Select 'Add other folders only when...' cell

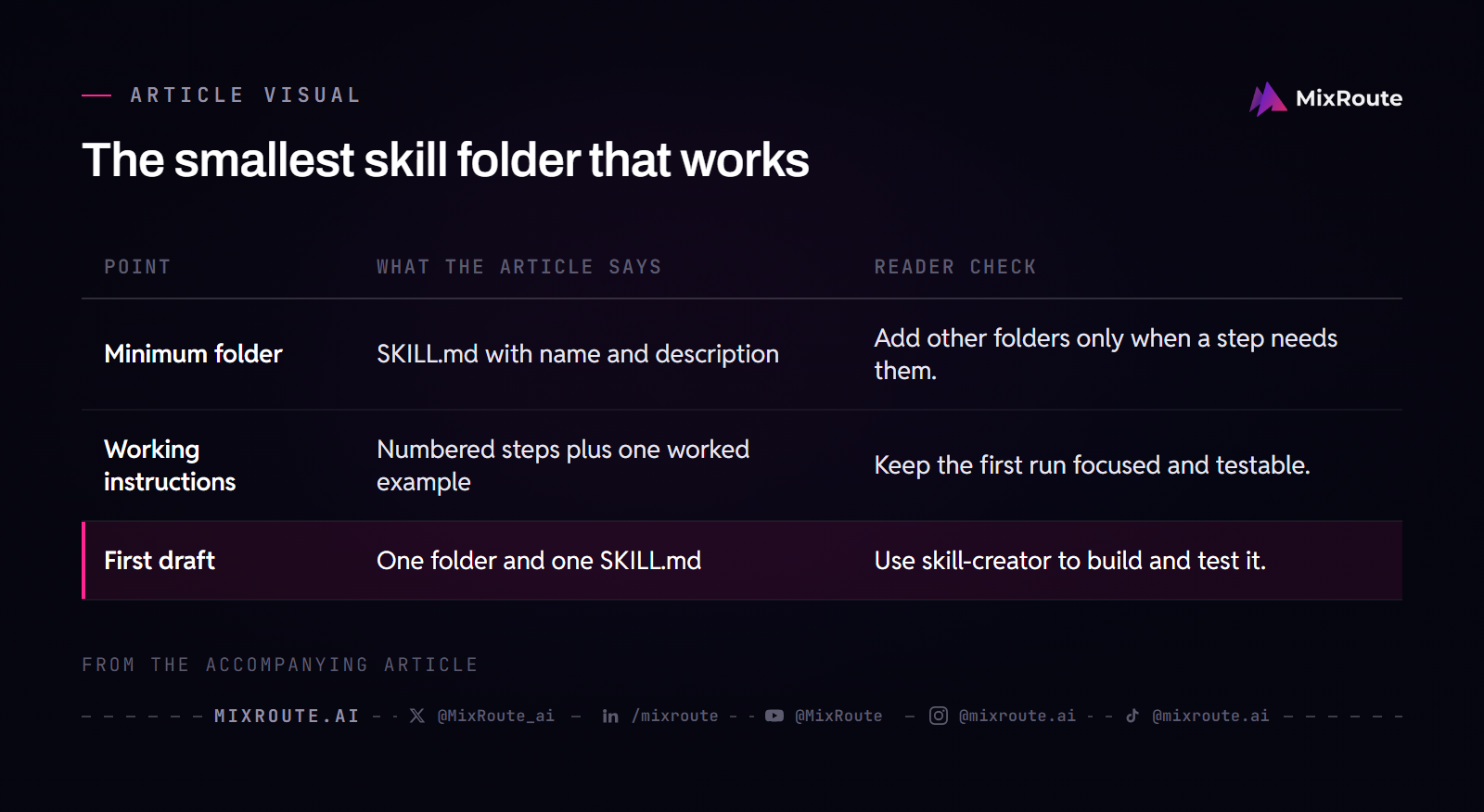coord(1106,354)
